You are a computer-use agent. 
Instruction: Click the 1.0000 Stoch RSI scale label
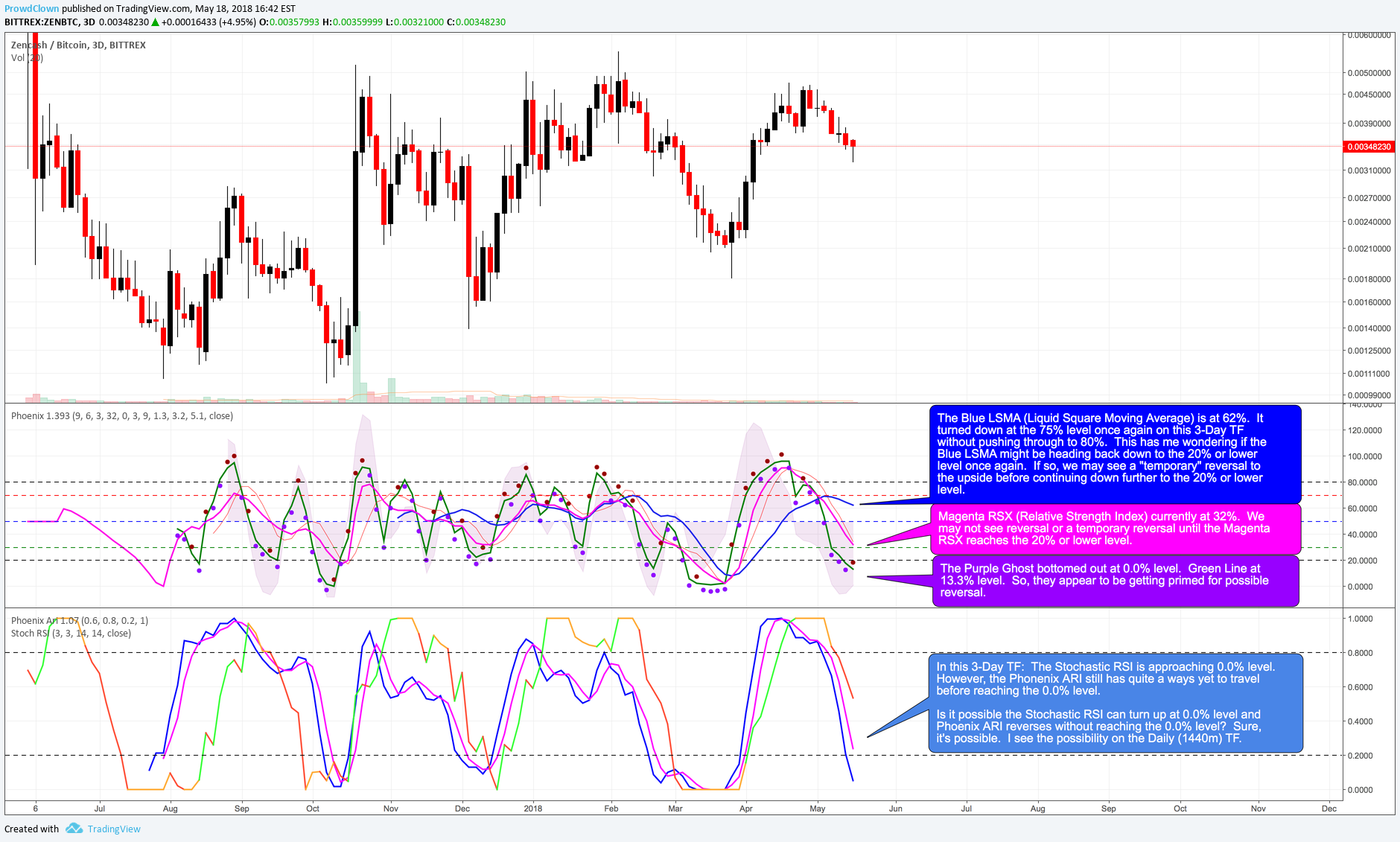pos(1360,619)
